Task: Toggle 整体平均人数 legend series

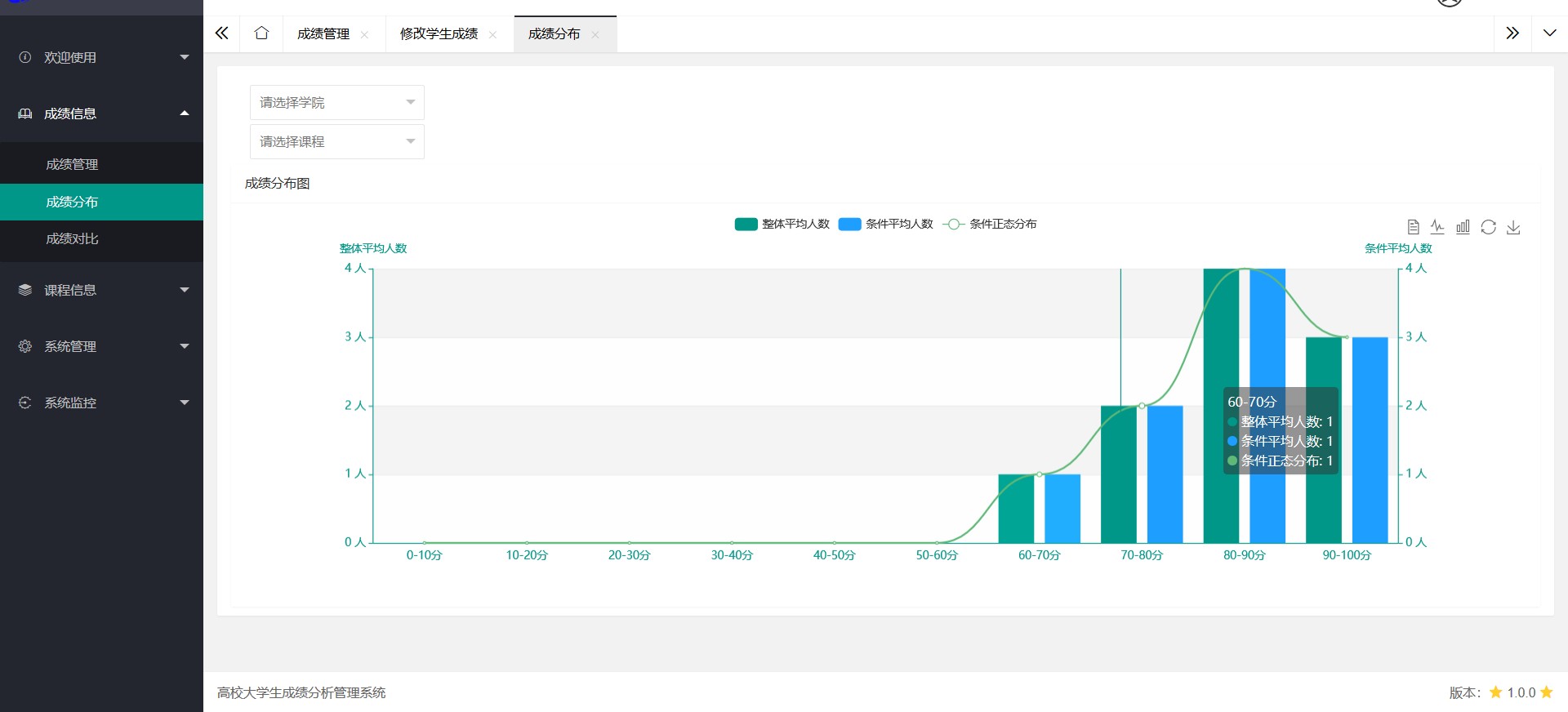Action: pos(782,224)
